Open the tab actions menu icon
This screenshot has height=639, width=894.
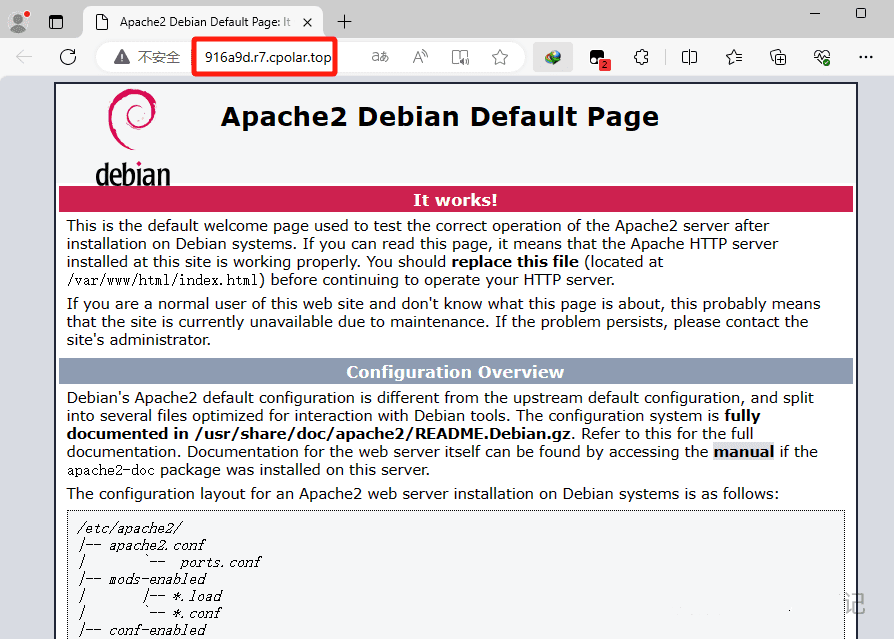pyautogui.click(x=56, y=21)
